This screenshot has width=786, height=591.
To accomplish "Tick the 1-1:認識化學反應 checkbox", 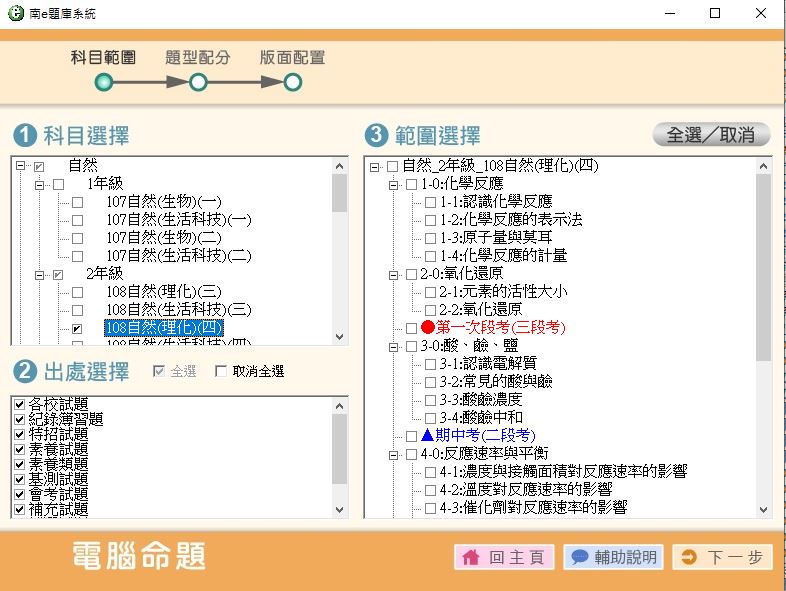I will click(430, 202).
